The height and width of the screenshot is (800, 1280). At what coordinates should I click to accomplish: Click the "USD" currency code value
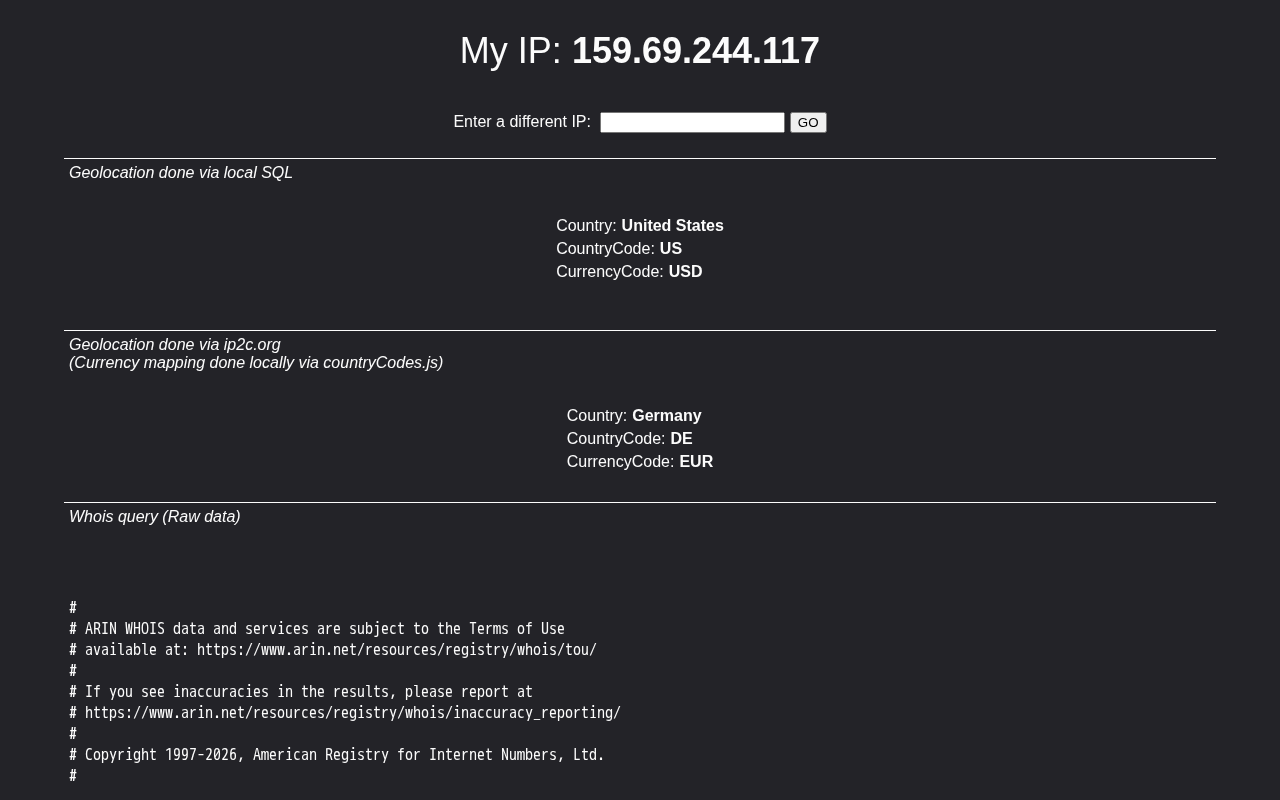685,272
